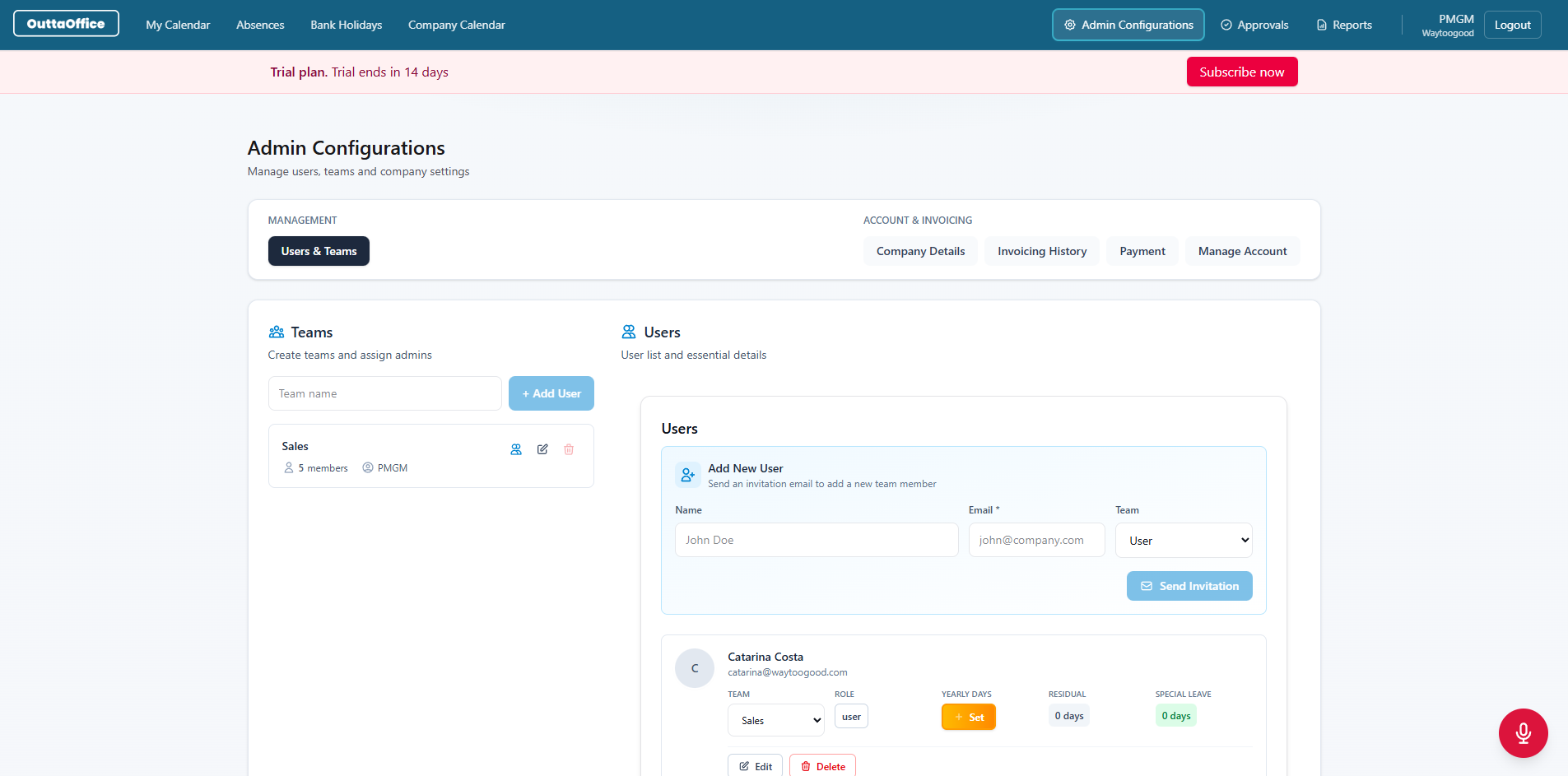Edit Catarina Costa's user entry
Screen dimensions: 1568x776
click(x=755, y=765)
